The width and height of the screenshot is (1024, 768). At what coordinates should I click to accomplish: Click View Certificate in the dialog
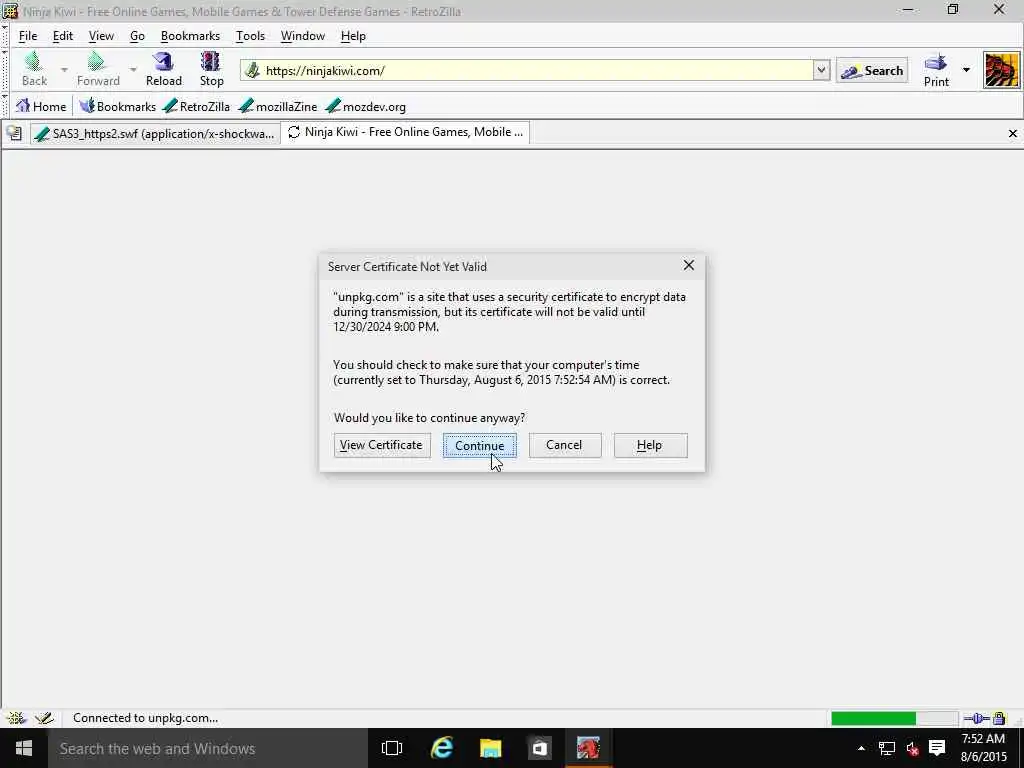tap(382, 445)
